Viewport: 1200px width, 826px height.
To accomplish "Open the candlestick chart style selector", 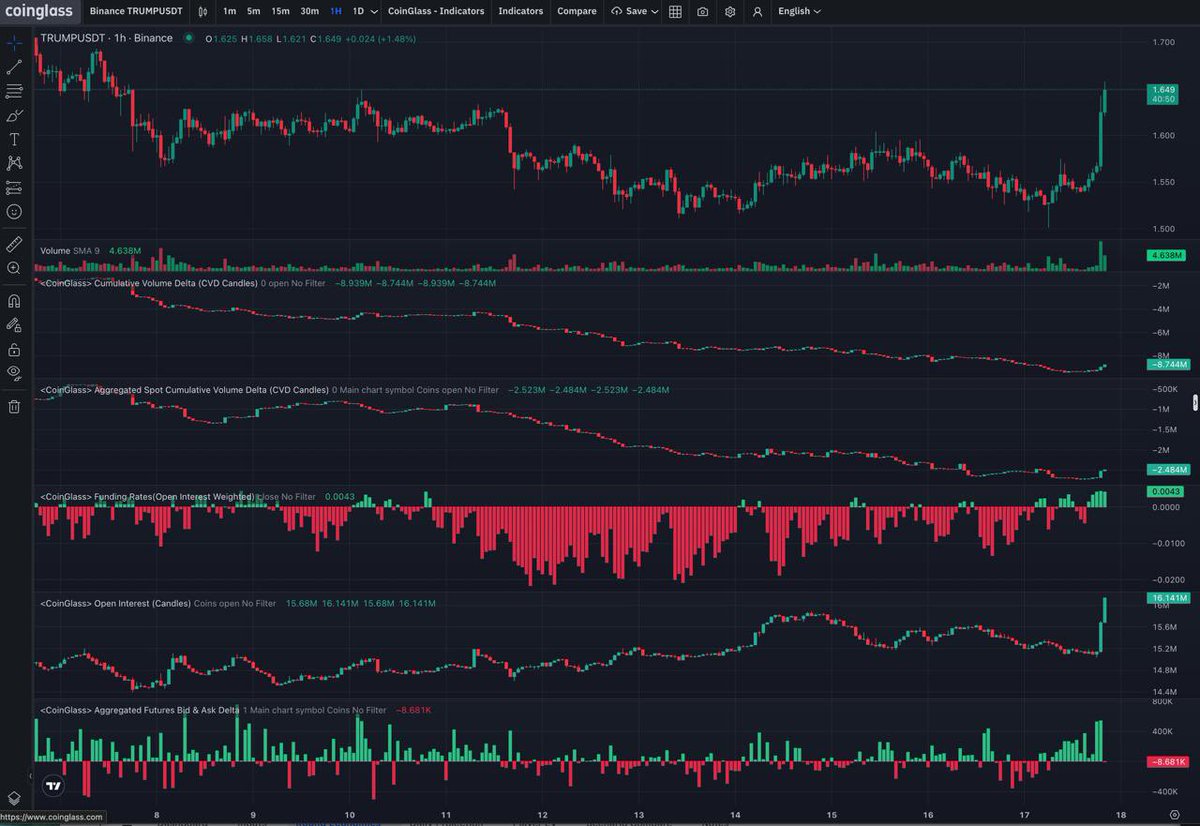I will pos(203,11).
